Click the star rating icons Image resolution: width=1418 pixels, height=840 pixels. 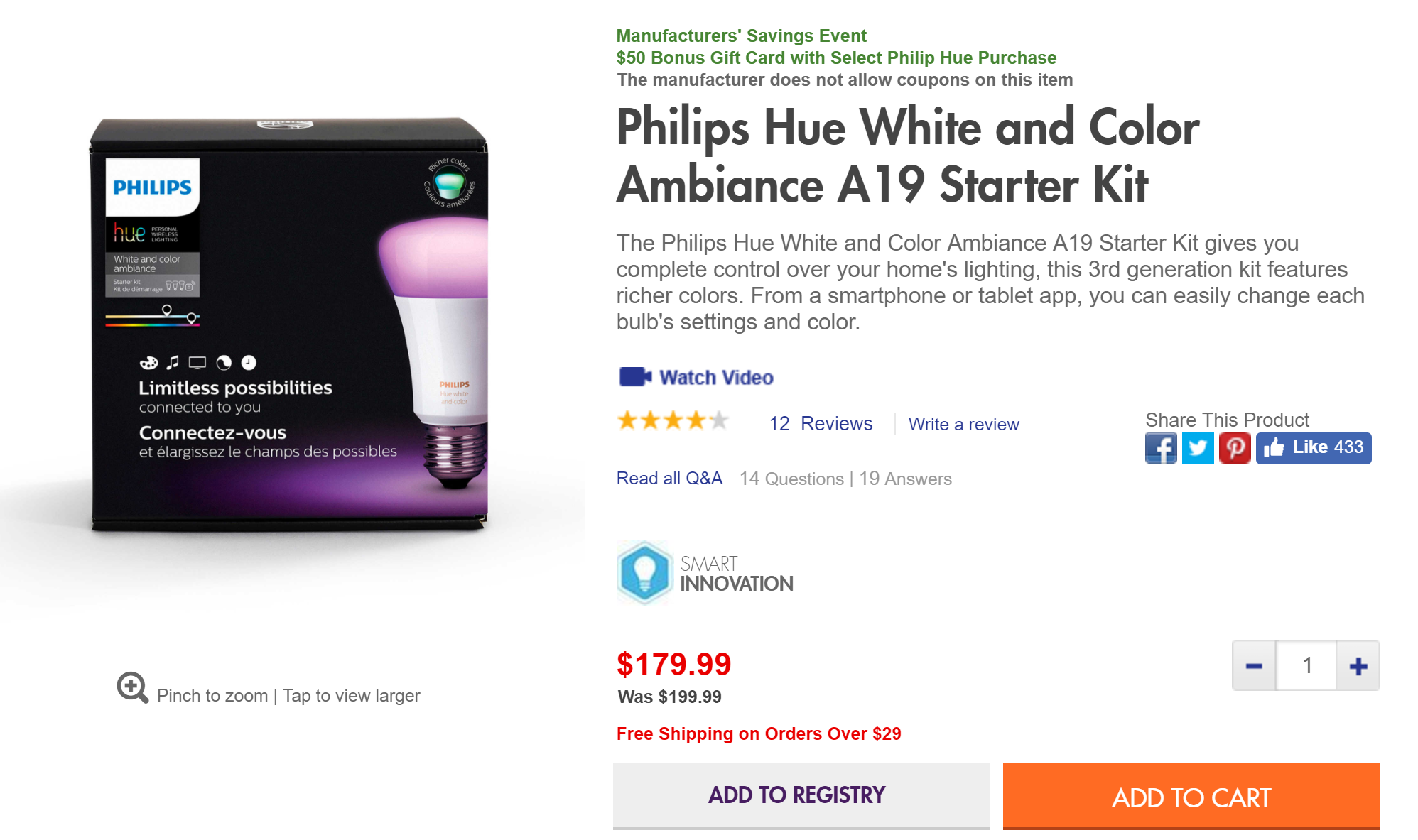[x=673, y=420]
